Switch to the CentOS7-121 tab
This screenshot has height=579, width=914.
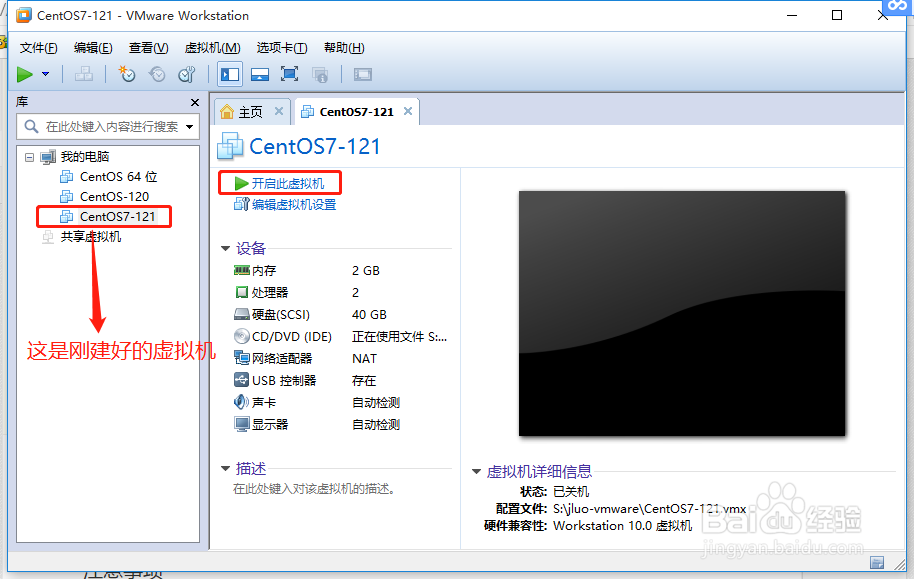(x=356, y=111)
